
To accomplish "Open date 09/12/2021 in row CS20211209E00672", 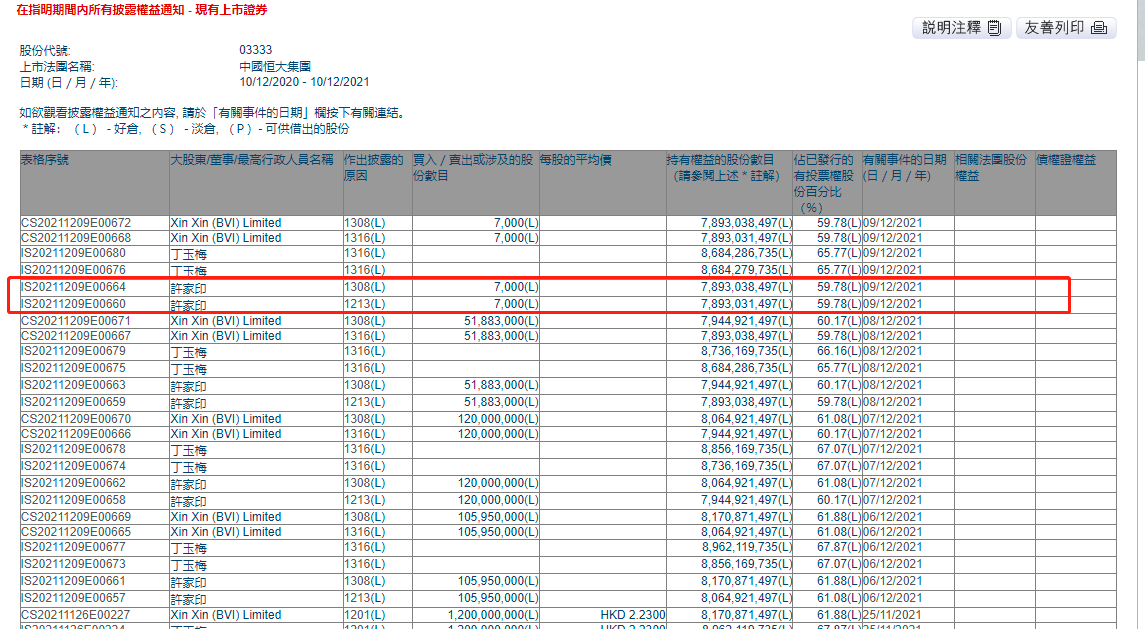I will point(892,223).
